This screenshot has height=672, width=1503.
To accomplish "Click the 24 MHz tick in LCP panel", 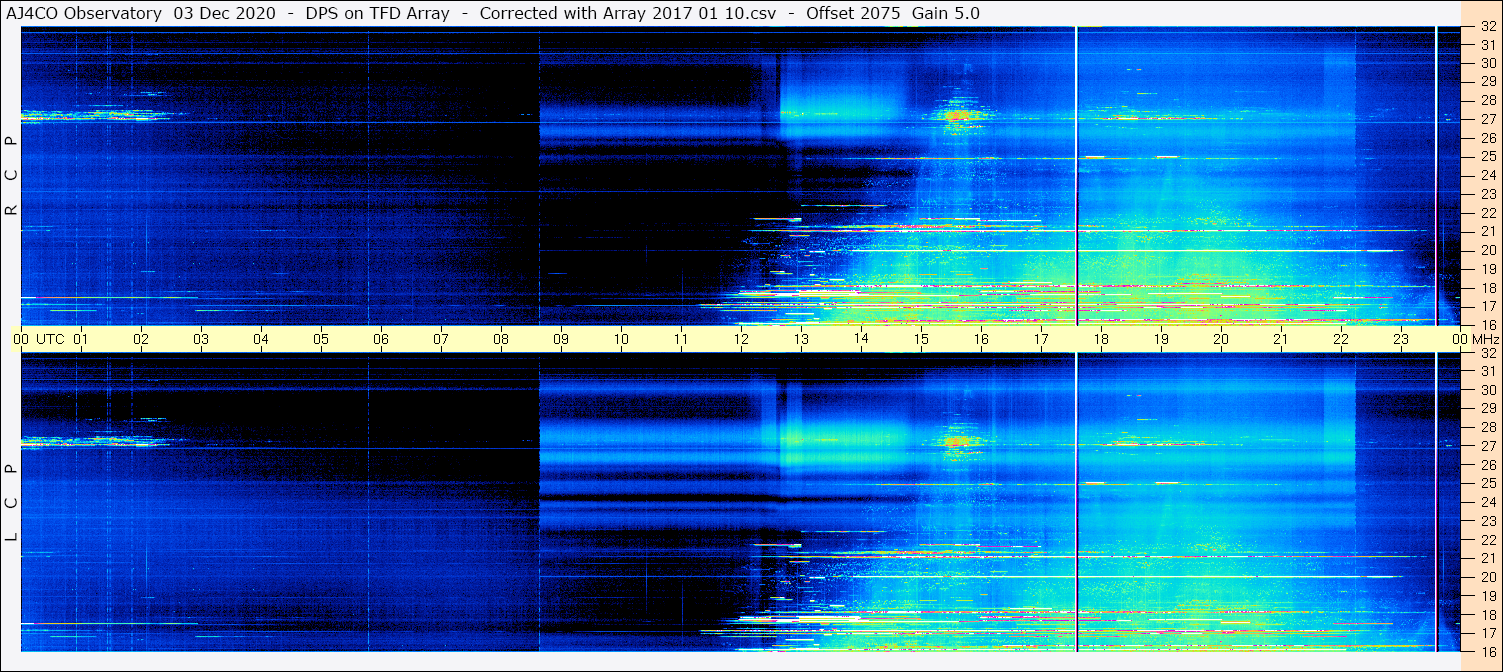I will point(1487,502).
